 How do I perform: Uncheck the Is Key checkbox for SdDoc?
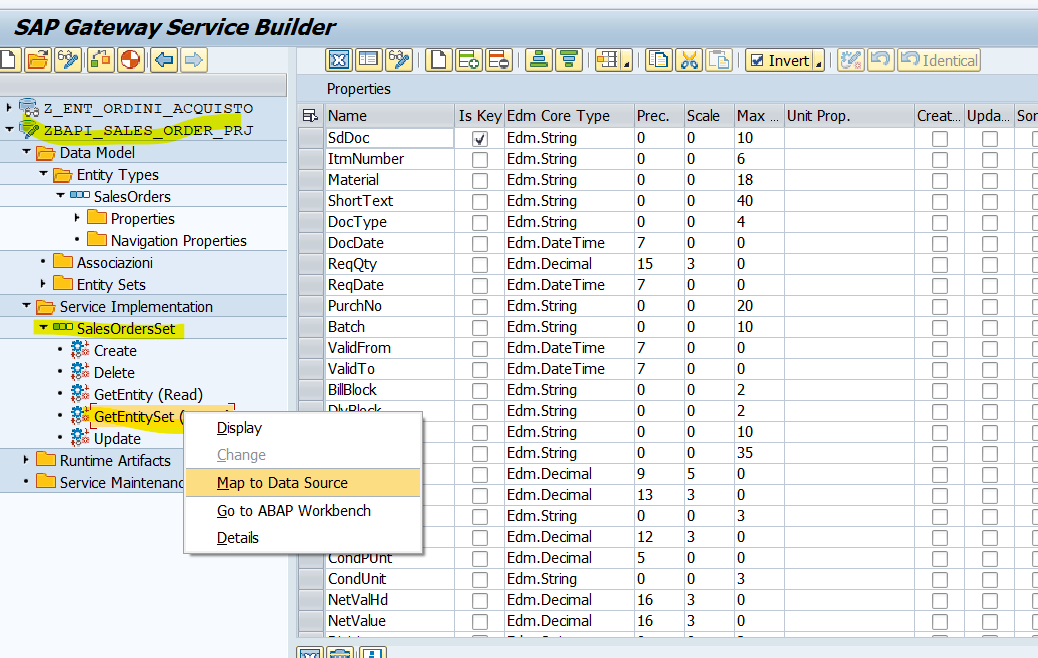point(480,139)
